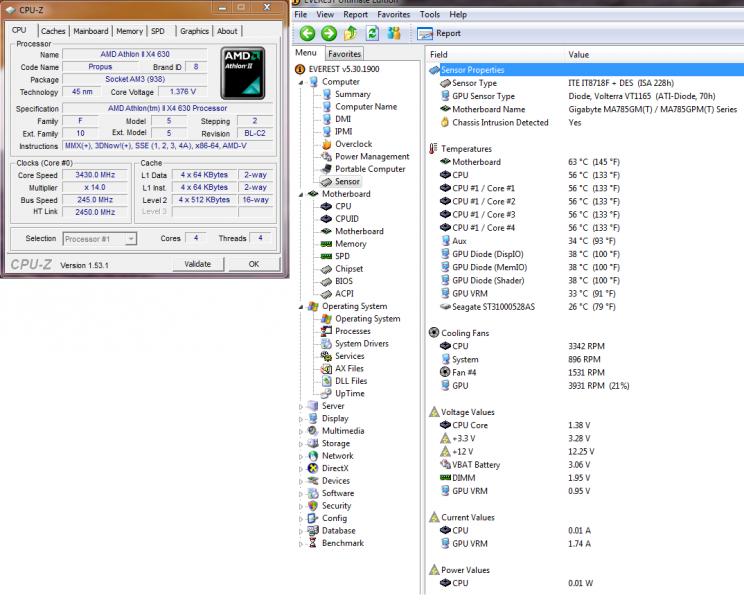Expand the Storage tree node
Image resolution: width=744 pixels, height=600 pixels.
click(x=301, y=444)
